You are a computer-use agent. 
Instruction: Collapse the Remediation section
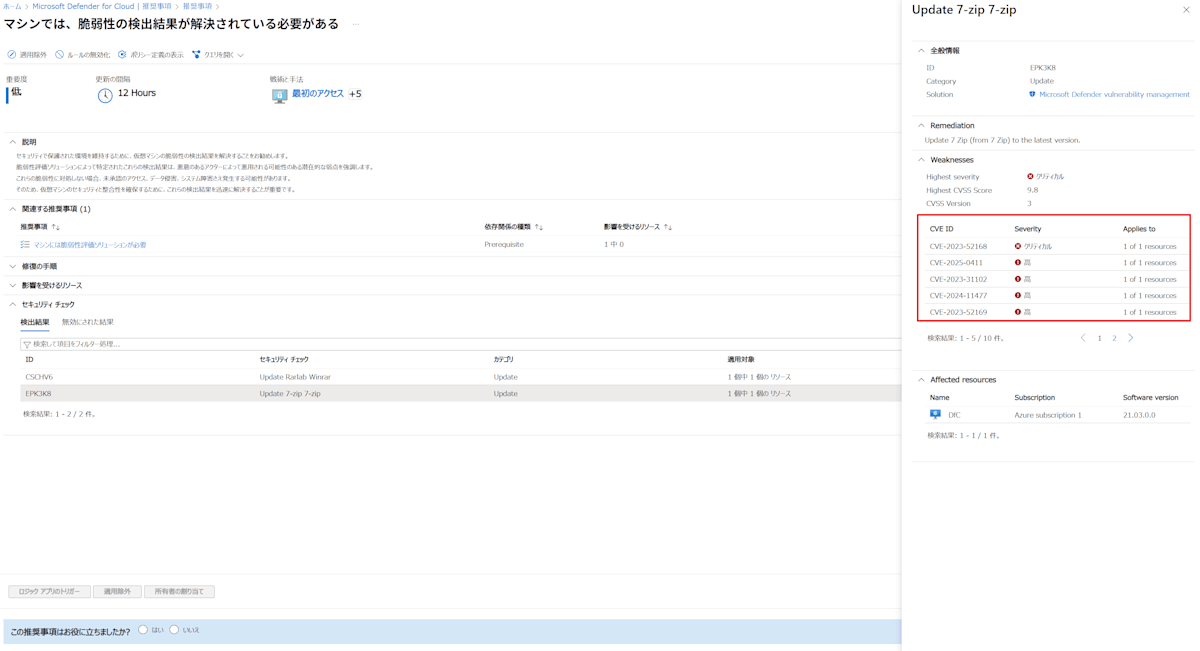coord(922,126)
